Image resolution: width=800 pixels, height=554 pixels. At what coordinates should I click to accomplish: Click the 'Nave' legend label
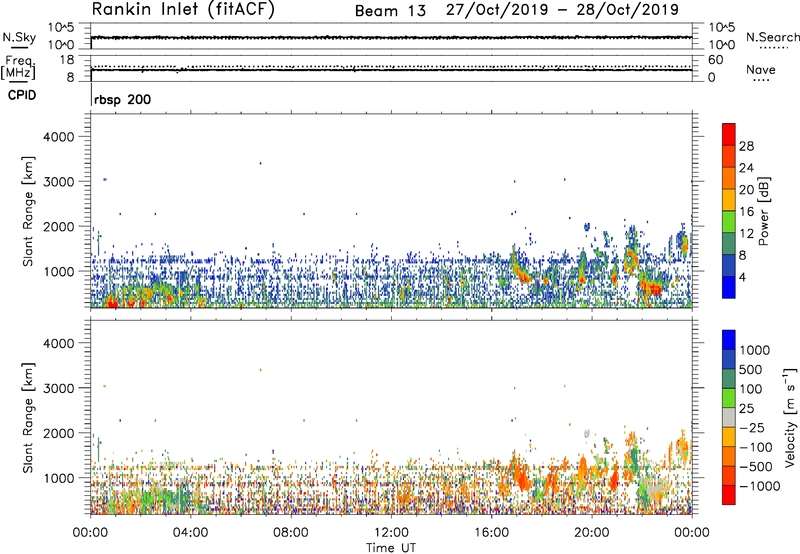coord(761,69)
